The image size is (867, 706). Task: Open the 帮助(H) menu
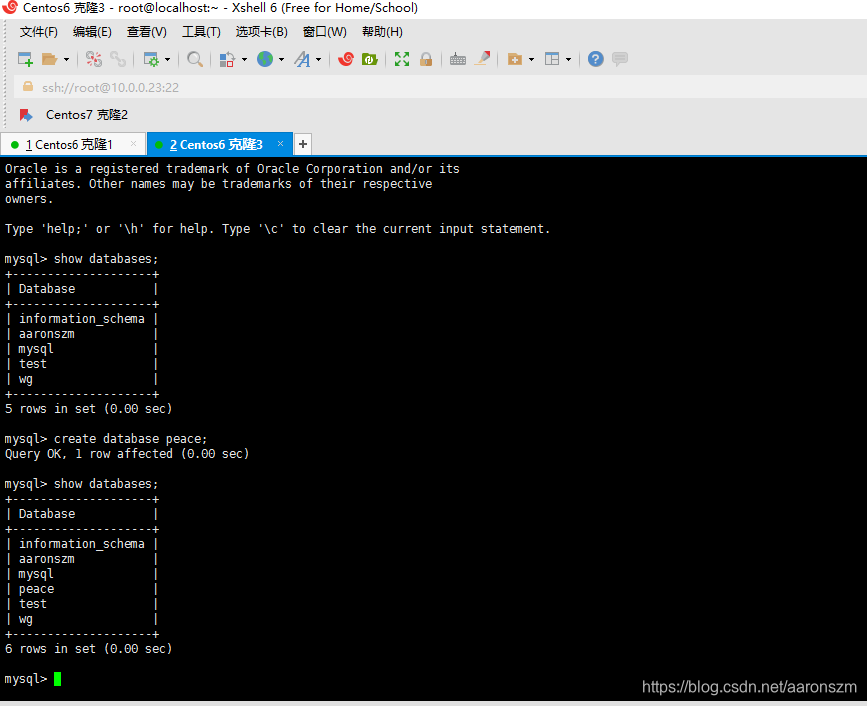click(382, 32)
